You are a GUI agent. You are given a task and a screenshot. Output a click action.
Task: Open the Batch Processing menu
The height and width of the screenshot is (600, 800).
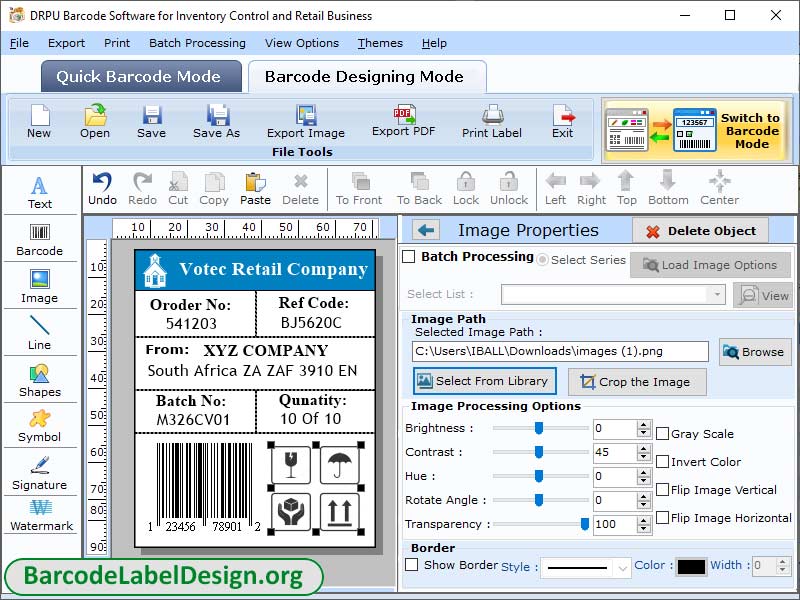coord(198,43)
